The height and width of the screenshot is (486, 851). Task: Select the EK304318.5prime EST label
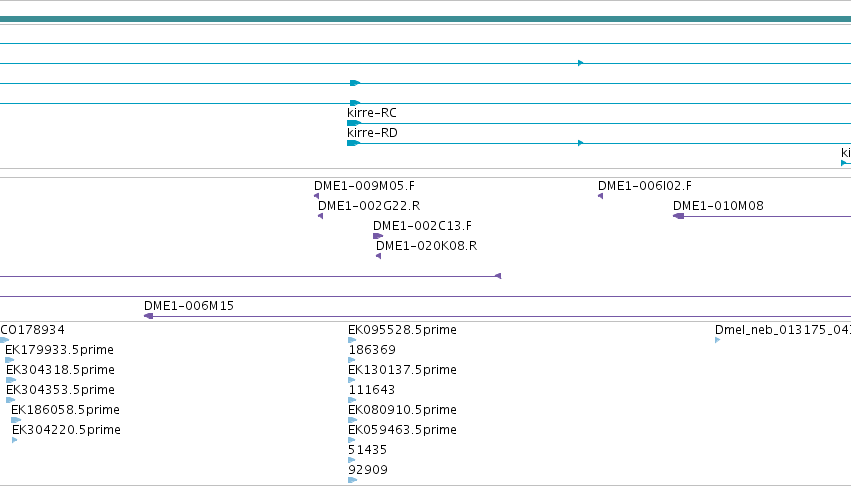60,370
